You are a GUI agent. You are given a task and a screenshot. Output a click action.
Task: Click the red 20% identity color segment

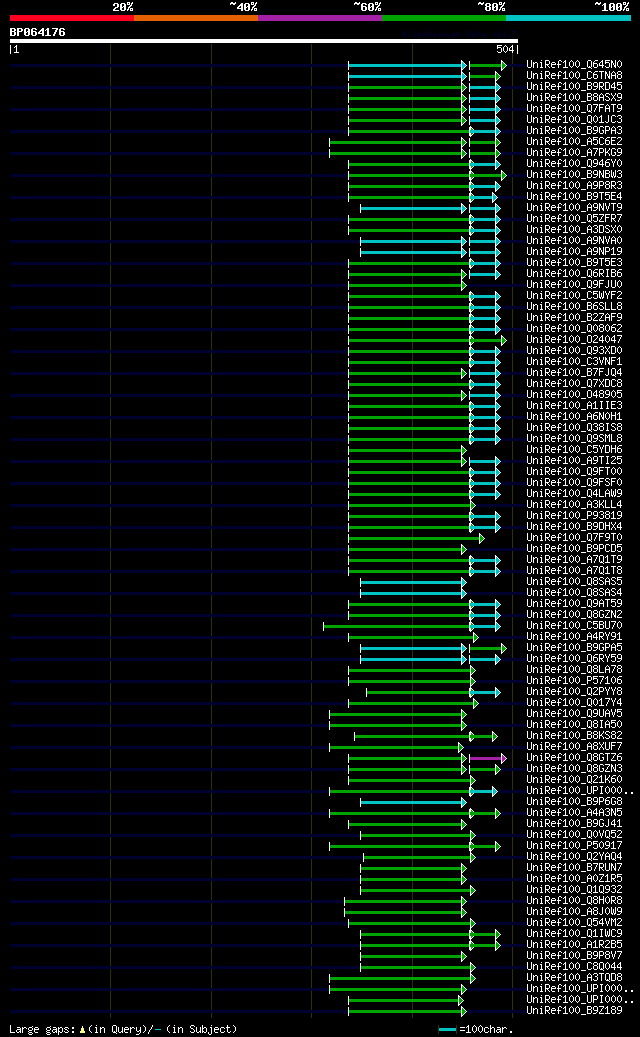(x=71, y=18)
